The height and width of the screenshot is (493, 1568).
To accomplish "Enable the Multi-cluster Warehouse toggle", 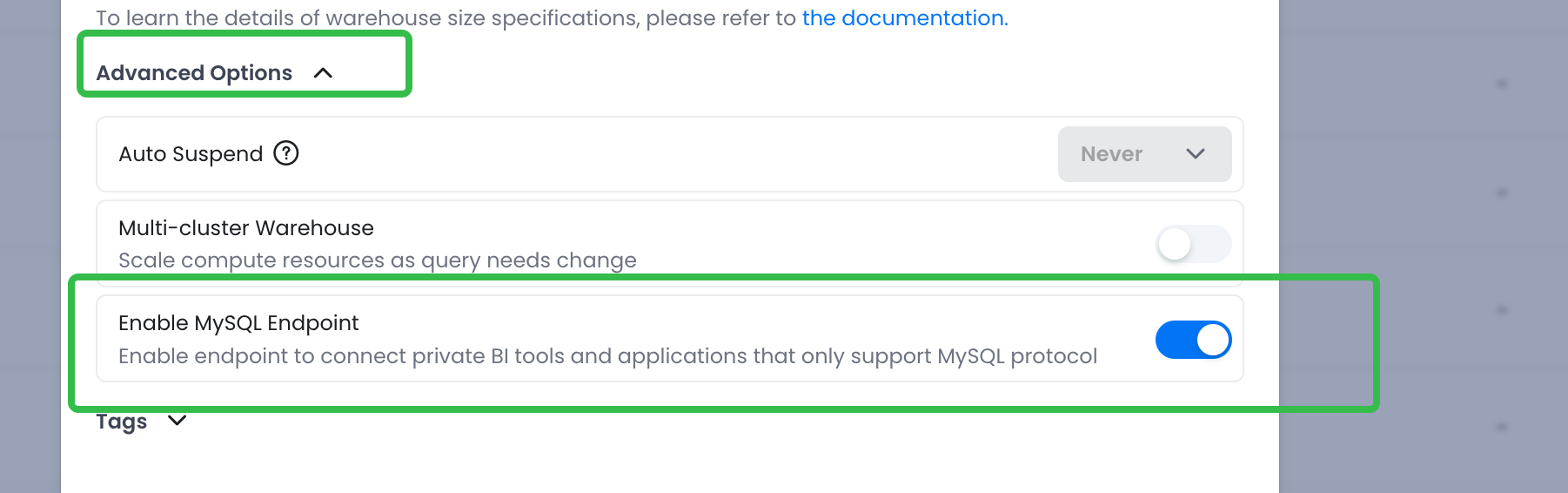I will pyautogui.click(x=1193, y=244).
